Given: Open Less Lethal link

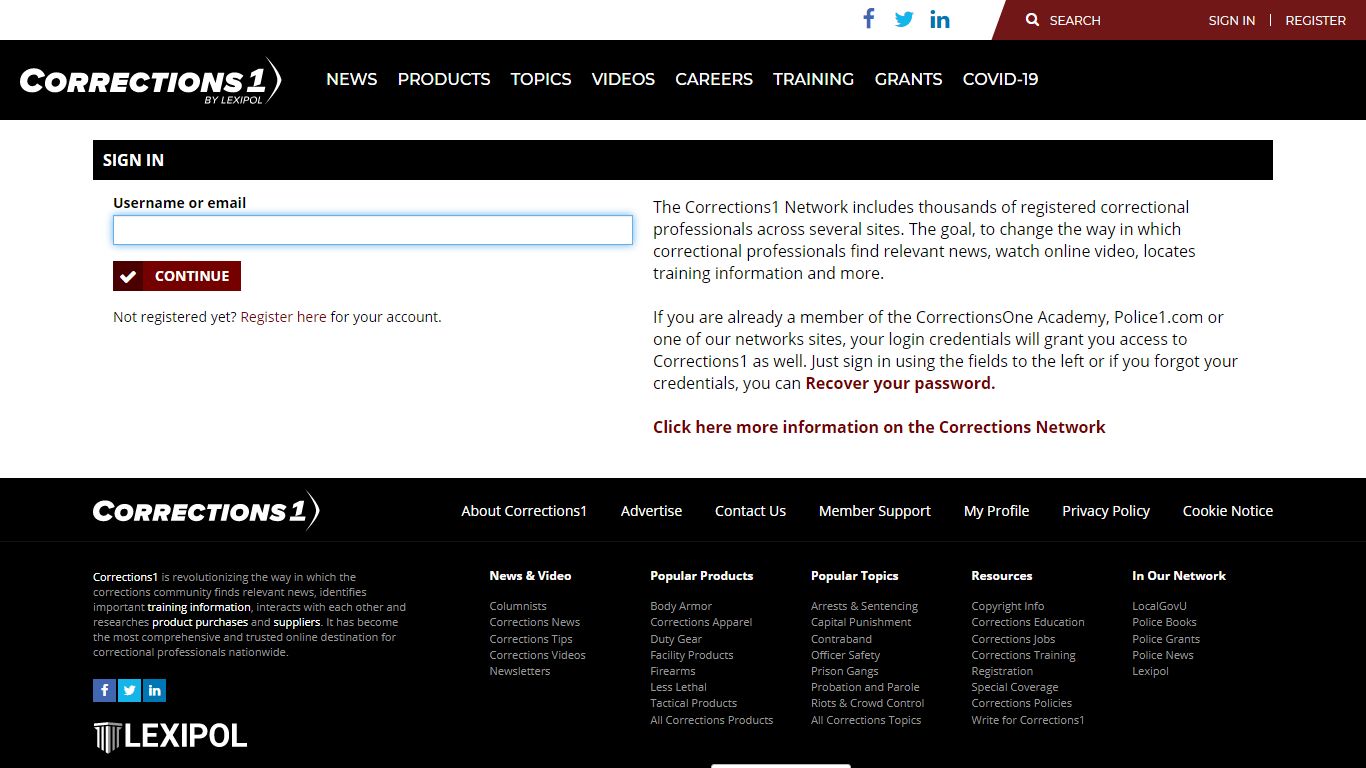Looking at the screenshot, I should (x=679, y=687).
